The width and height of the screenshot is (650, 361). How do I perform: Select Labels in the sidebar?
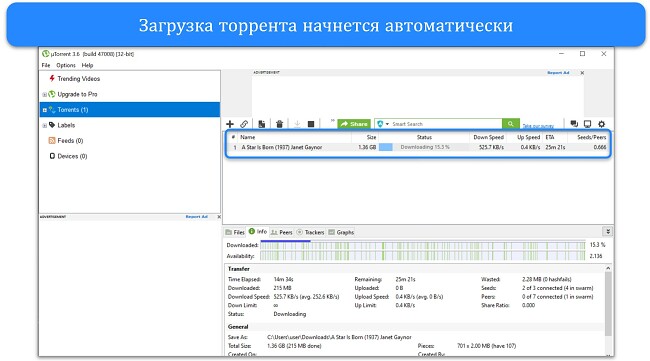click(x=66, y=125)
